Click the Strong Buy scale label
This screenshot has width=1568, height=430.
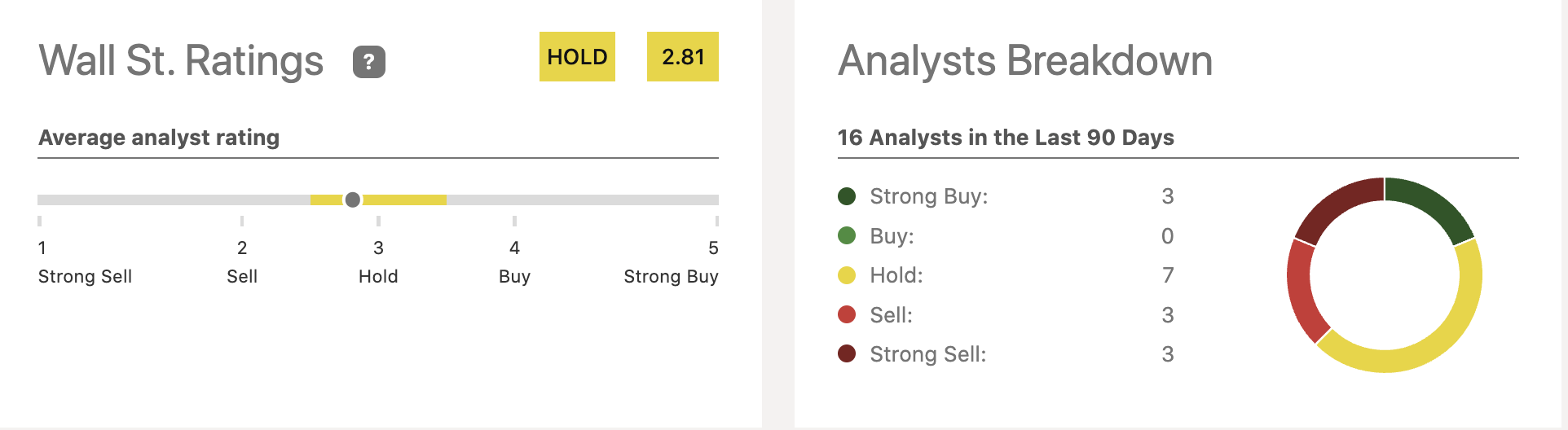671,277
